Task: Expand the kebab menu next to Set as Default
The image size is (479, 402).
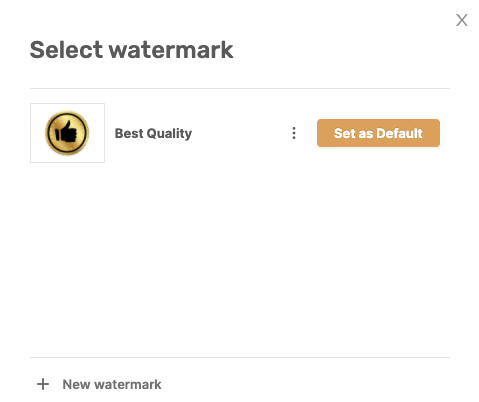Action: point(294,133)
